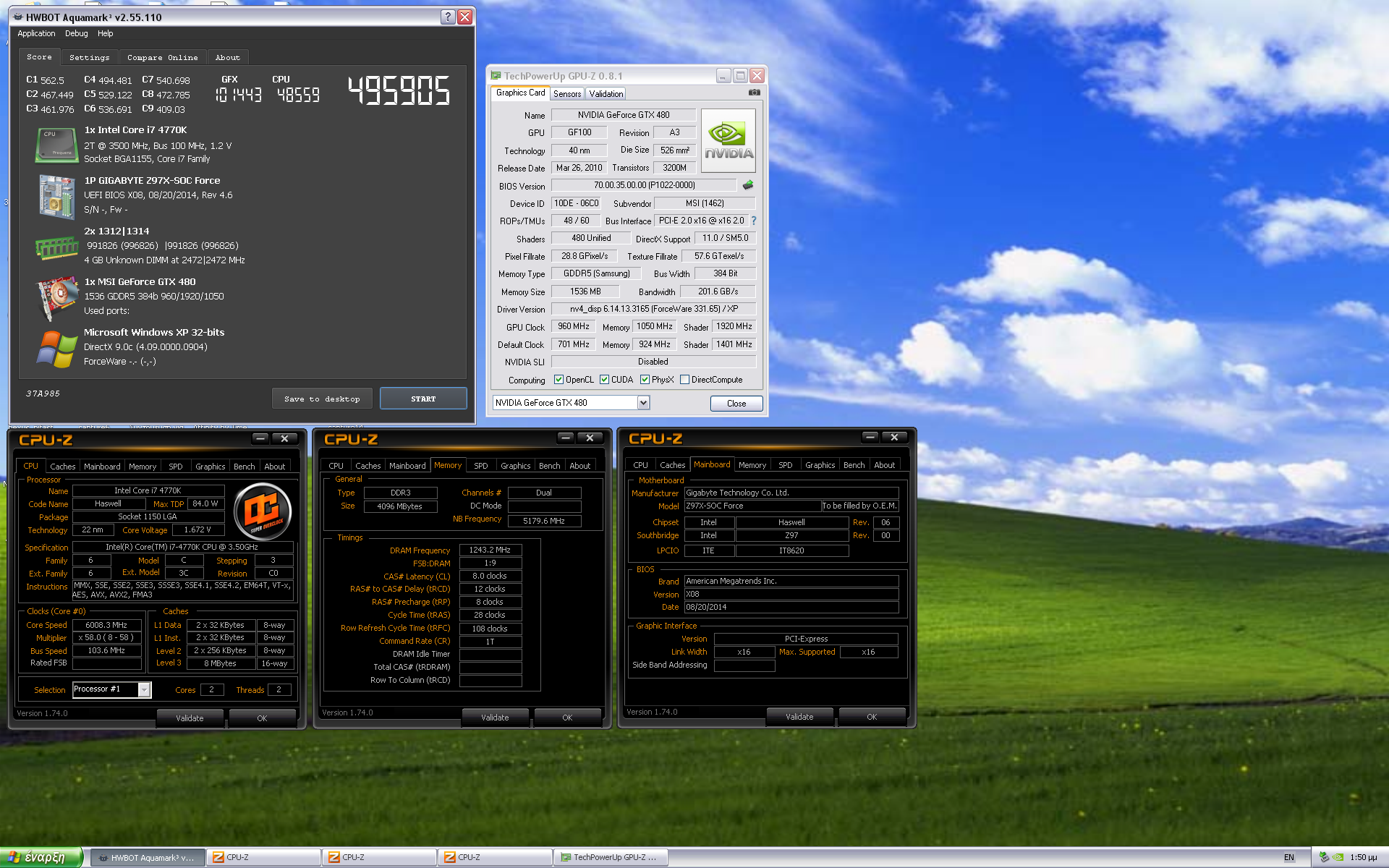Click the HWBOT Aquamark taskbar button

(x=147, y=858)
